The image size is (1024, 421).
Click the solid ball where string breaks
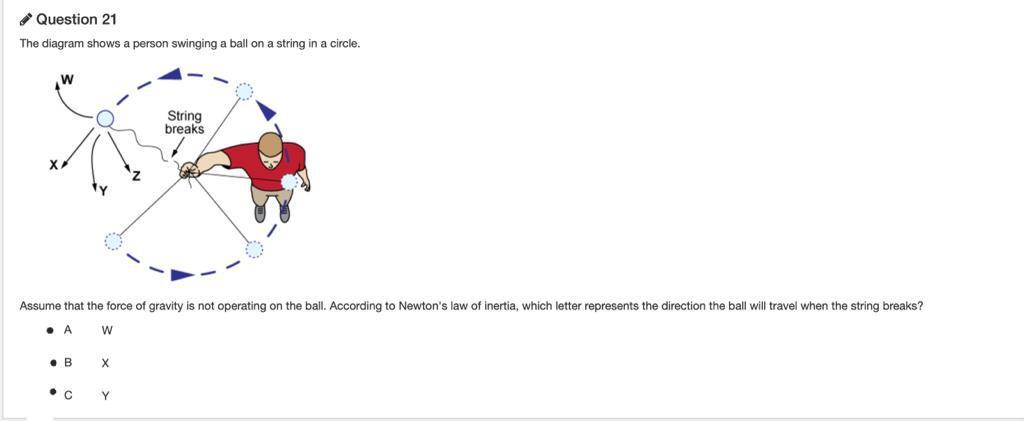coord(105,119)
